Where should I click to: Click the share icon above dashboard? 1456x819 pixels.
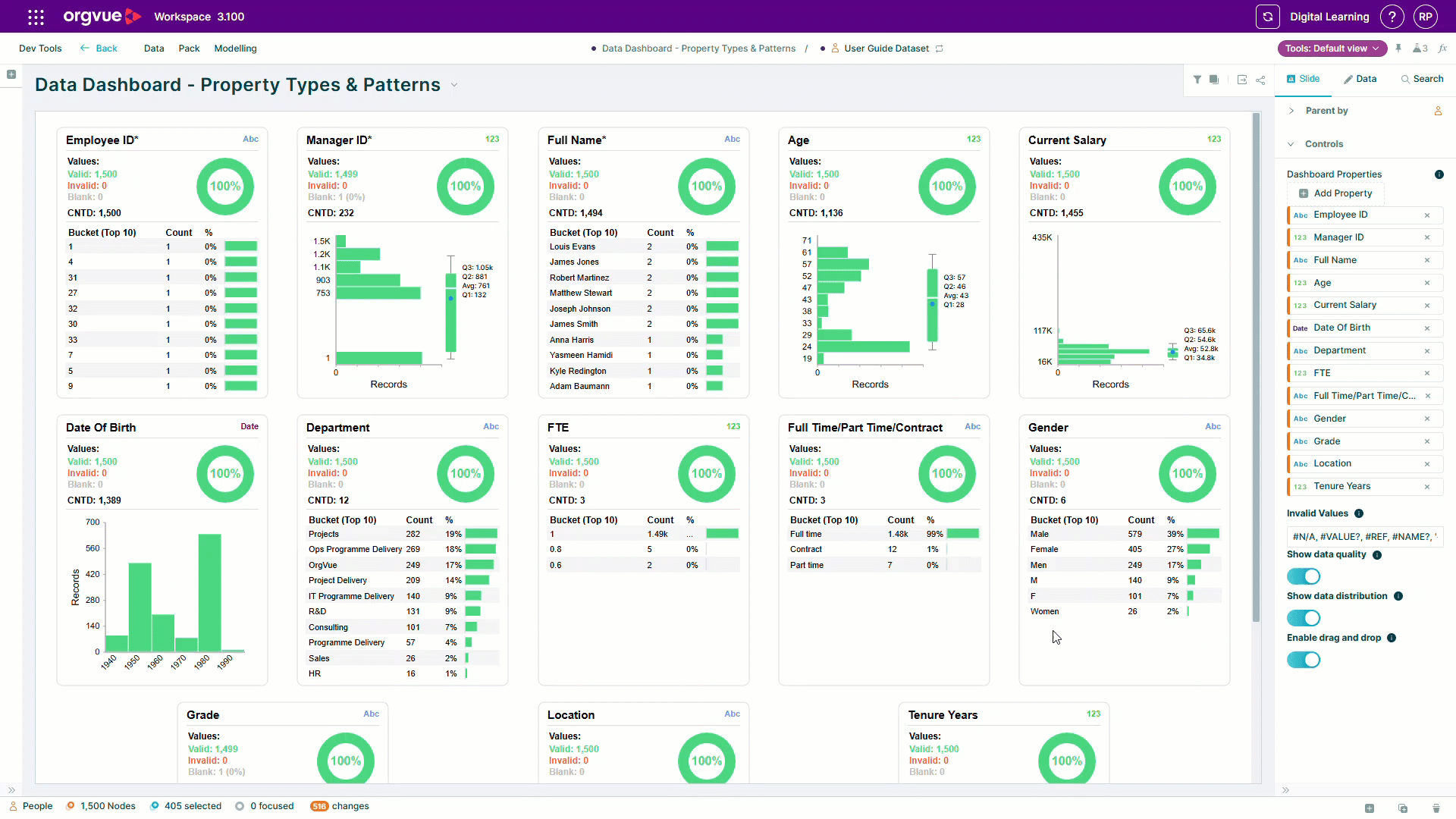pos(1260,80)
